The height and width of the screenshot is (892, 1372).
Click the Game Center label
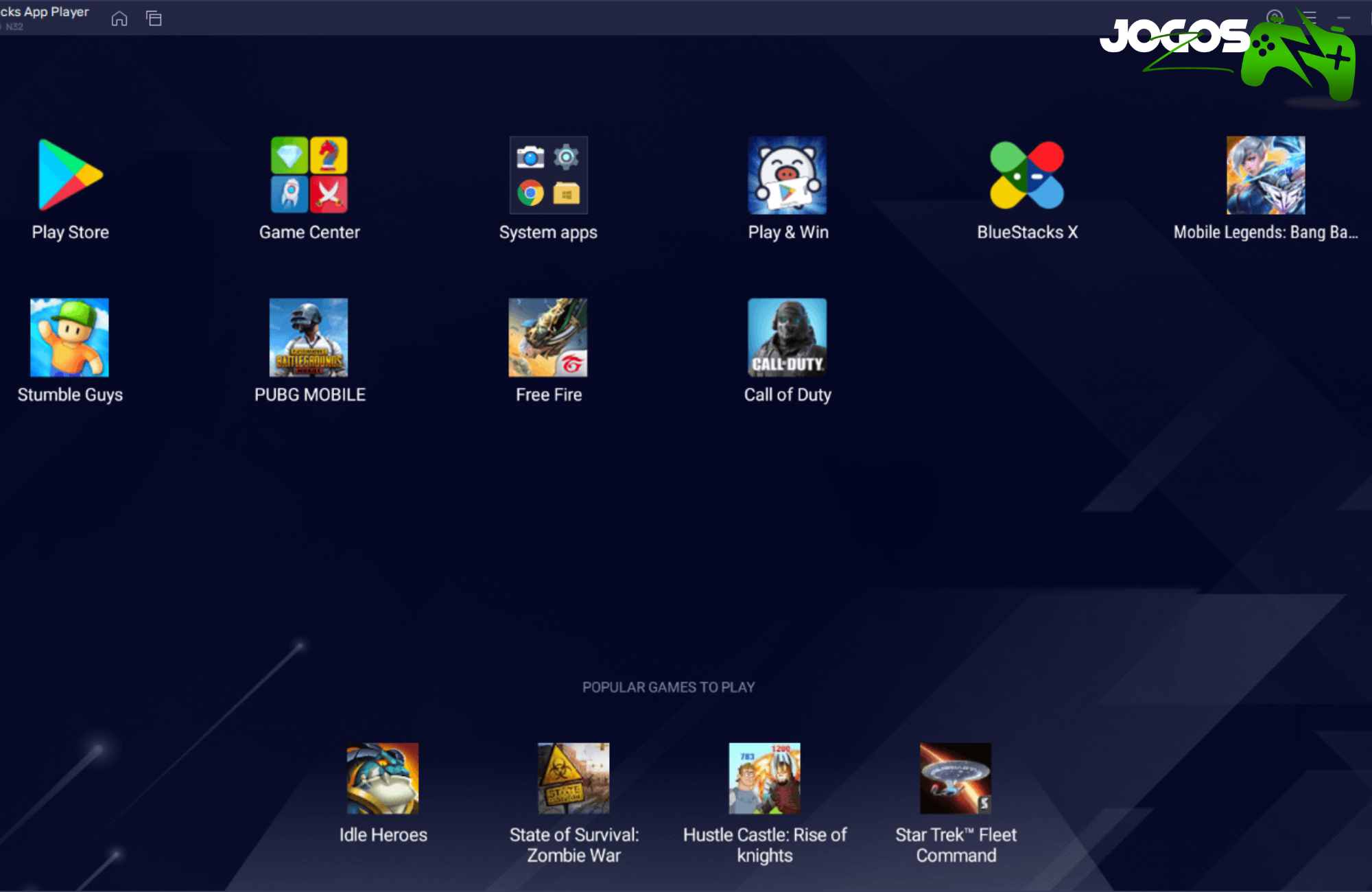point(309,233)
